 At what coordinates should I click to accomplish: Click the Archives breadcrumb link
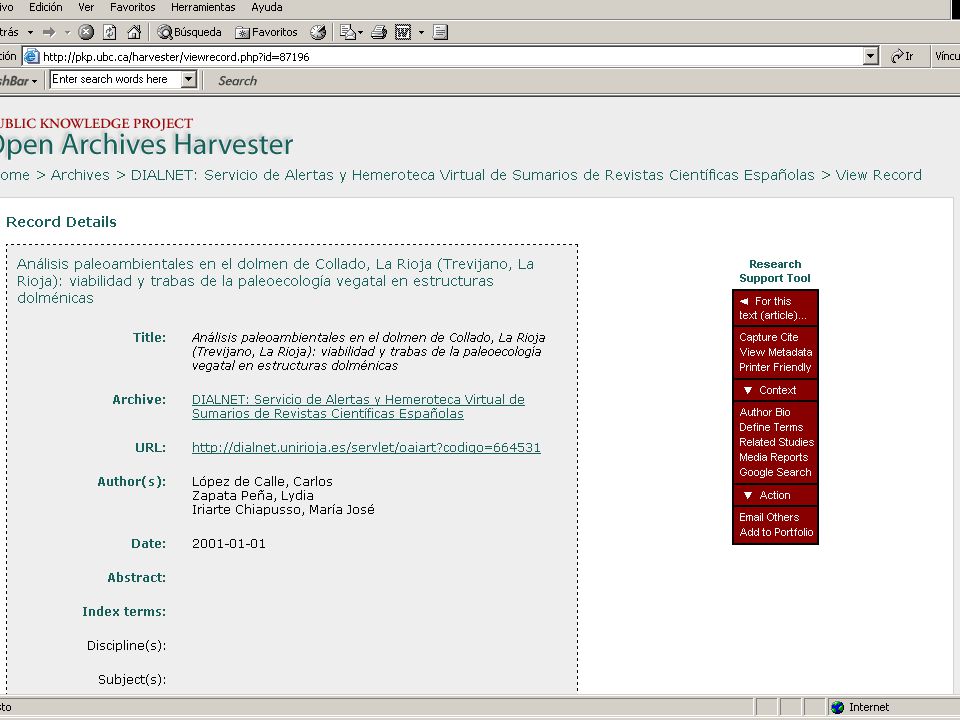click(80, 175)
